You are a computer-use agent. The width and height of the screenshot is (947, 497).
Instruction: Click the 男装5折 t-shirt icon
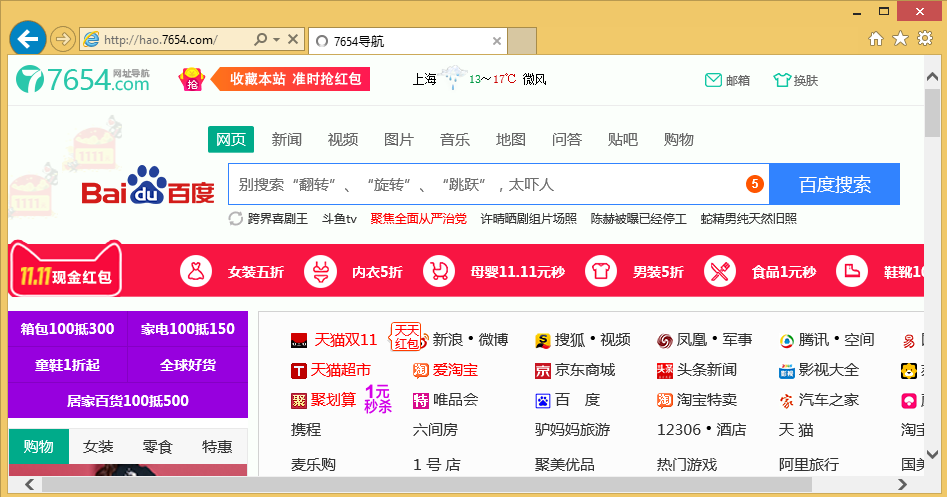click(x=601, y=272)
